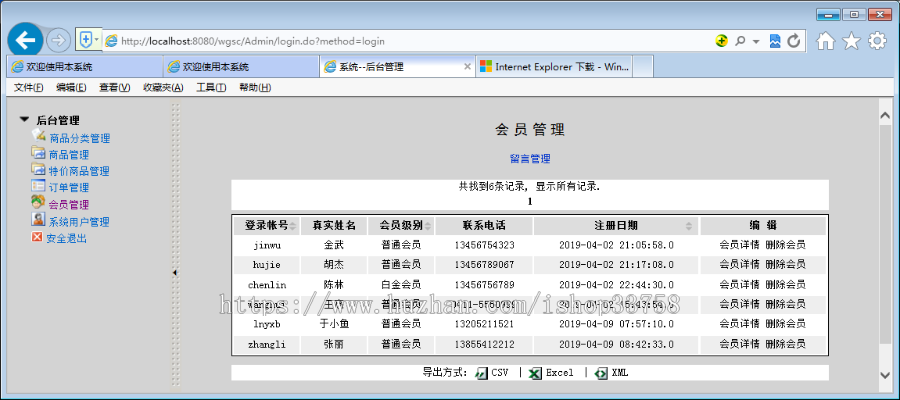Image resolution: width=900 pixels, height=400 pixels.
Task: Open the 收藏夹(A) menu
Action: coord(163,87)
